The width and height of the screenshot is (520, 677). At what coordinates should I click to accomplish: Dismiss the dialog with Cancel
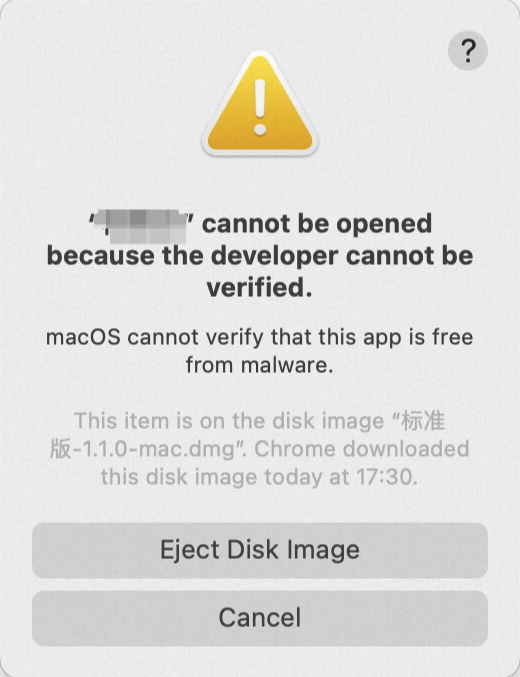260,618
